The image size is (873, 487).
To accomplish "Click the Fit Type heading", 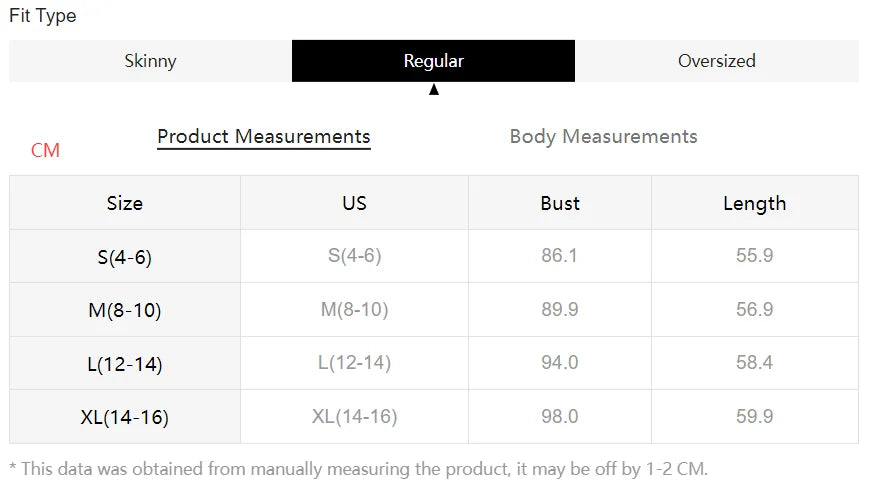I will point(43,16).
